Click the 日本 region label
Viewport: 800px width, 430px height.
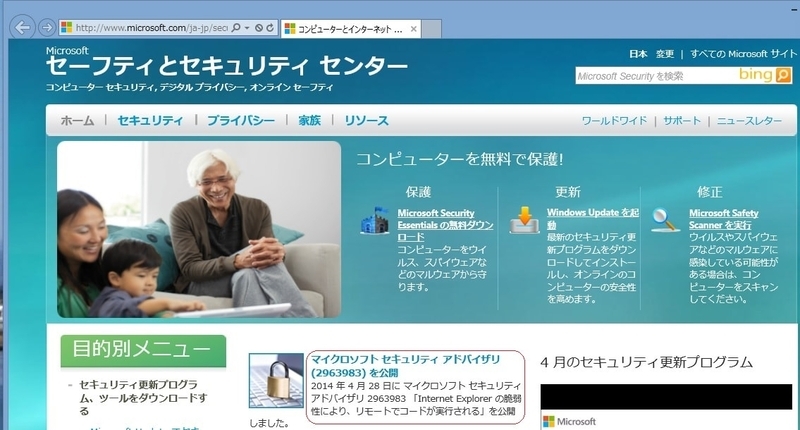pyautogui.click(x=638, y=54)
